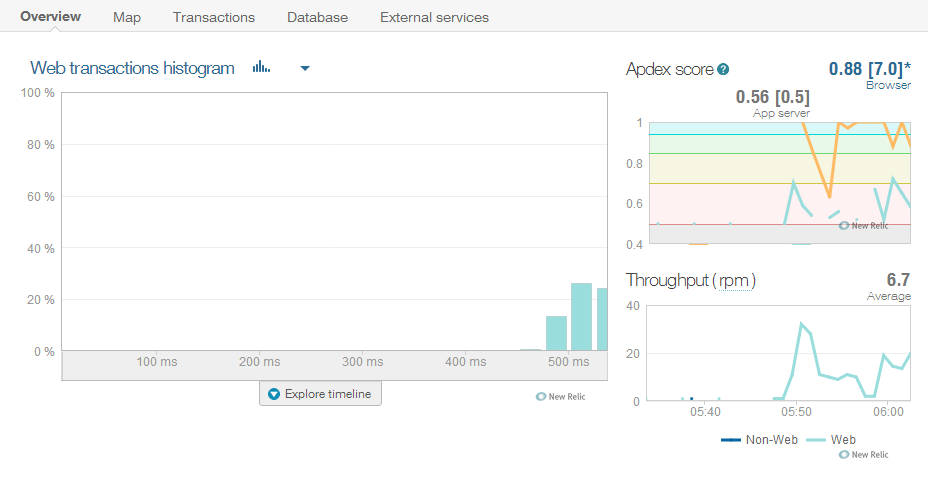Screen dimensions: 928x489
Task: Click the tallest histogram bar near 500 ms
Action: click(581, 317)
